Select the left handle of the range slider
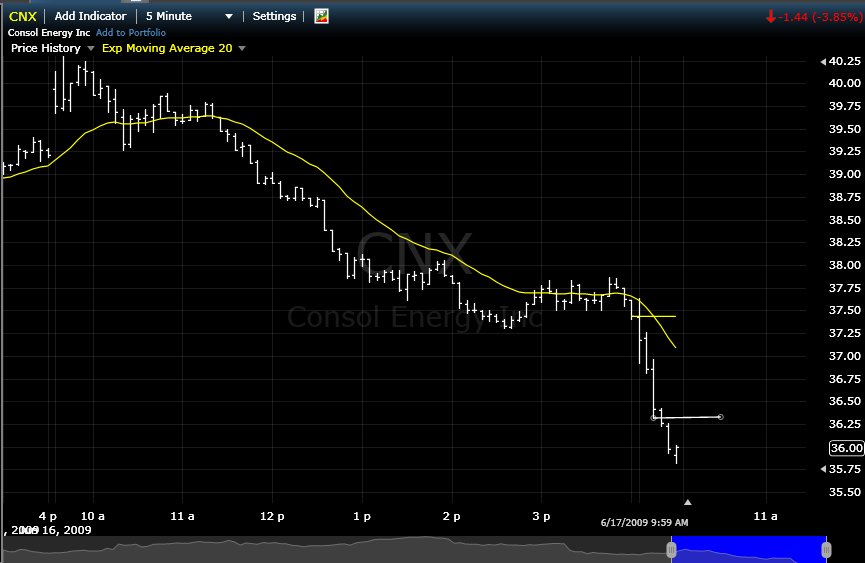The height and width of the screenshot is (563, 865). 671,550
